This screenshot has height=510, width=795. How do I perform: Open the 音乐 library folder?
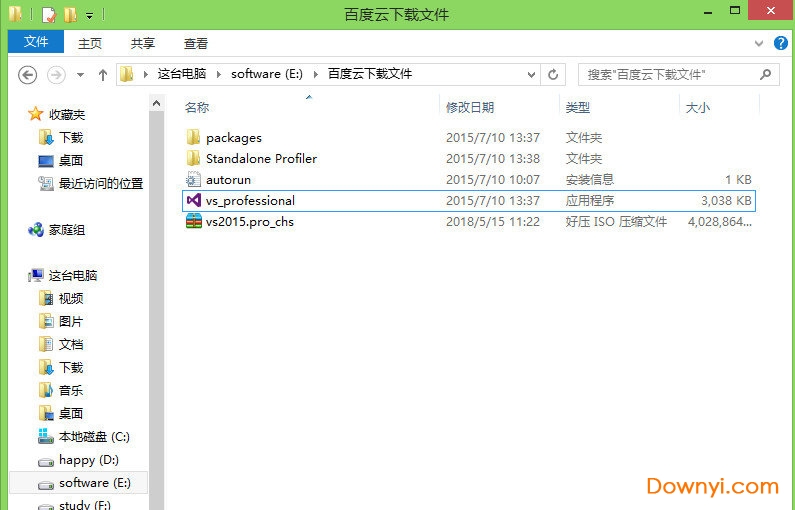click(x=70, y=390)
